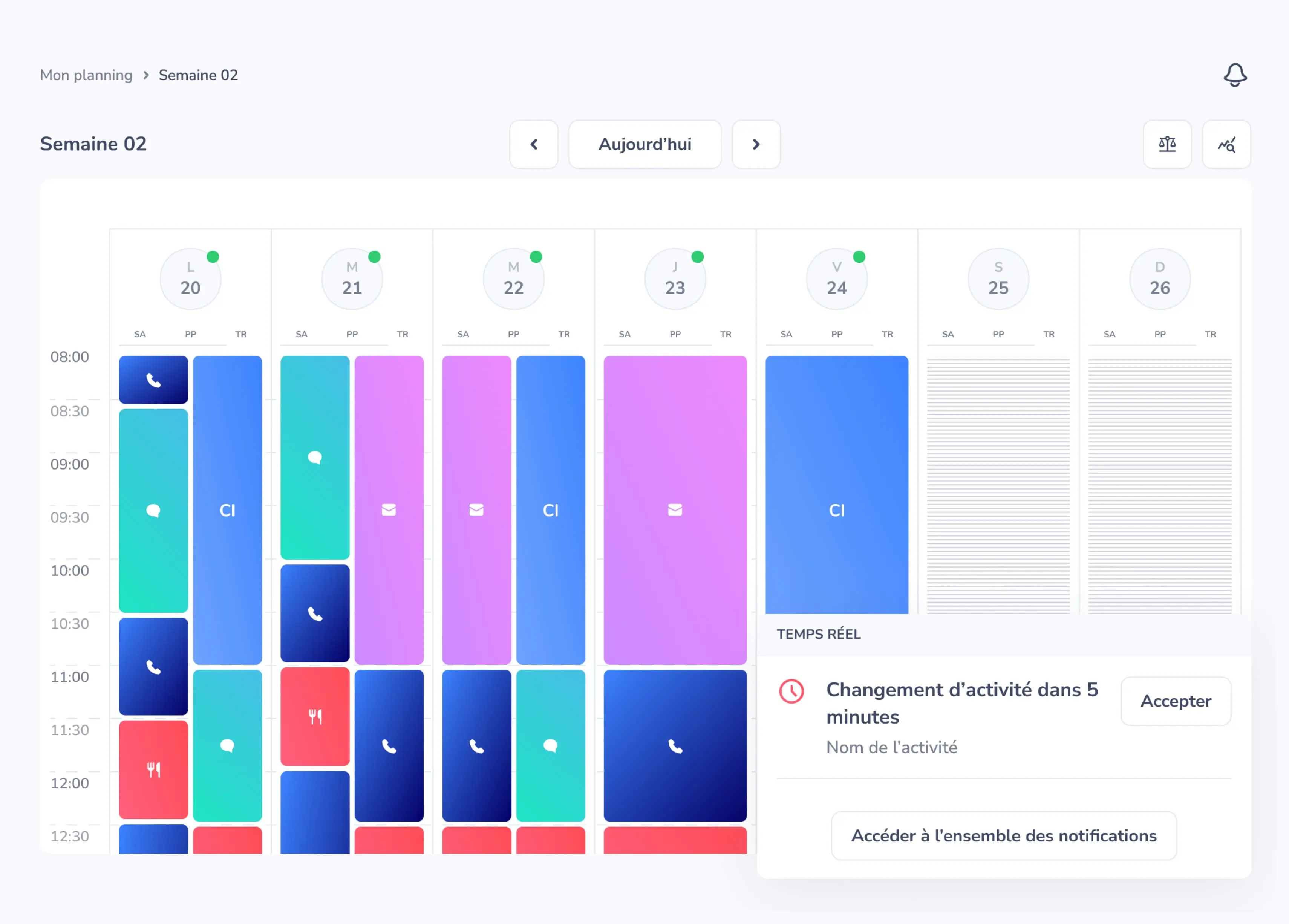Screen dimensions: 1289x924
Task: Open Mon planning from the breadcrumb
Action: (86, 75)
